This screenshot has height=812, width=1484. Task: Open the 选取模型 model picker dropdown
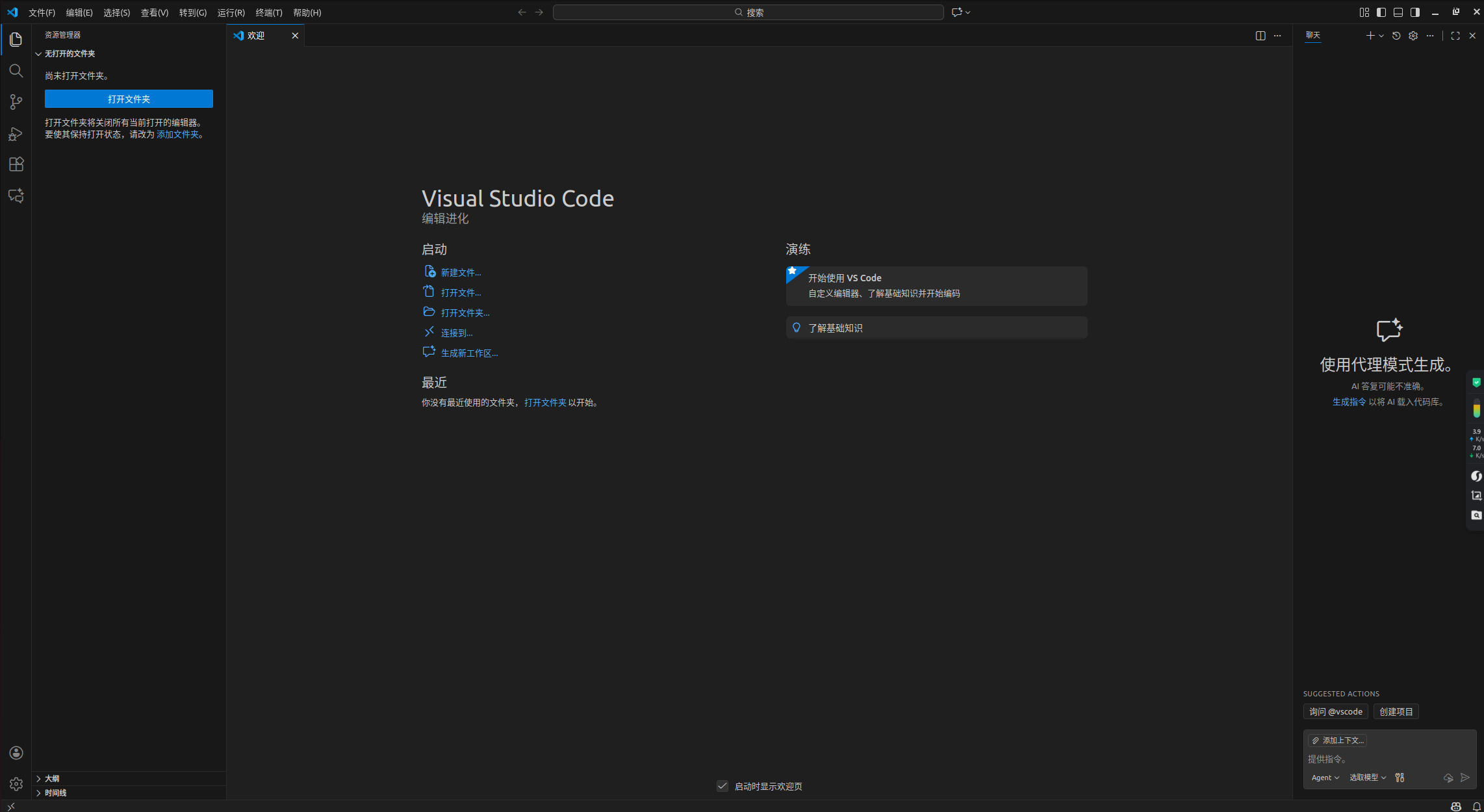click(1367, 778)
